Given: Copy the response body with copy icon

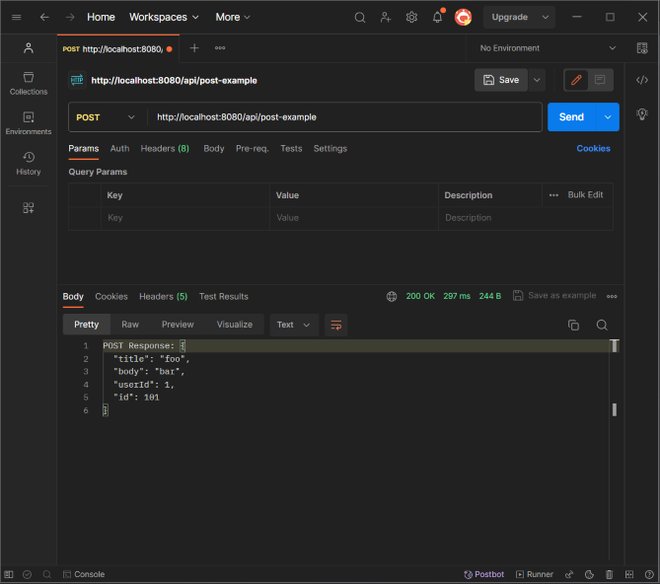Looking at the screenshot, I should (573, 325).
